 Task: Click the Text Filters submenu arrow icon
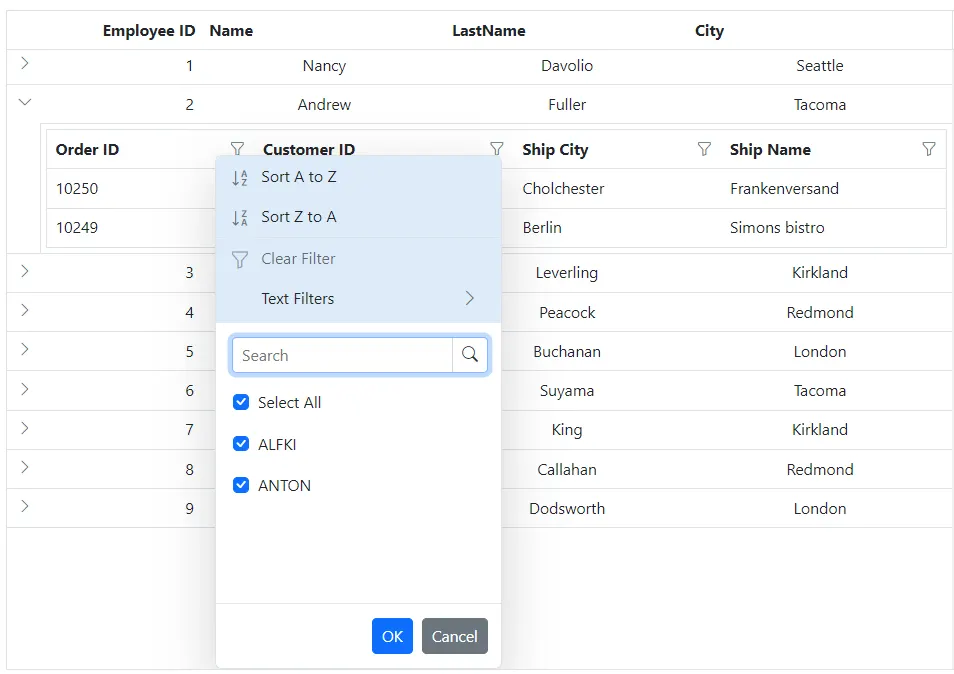click(x=469, y=298)
